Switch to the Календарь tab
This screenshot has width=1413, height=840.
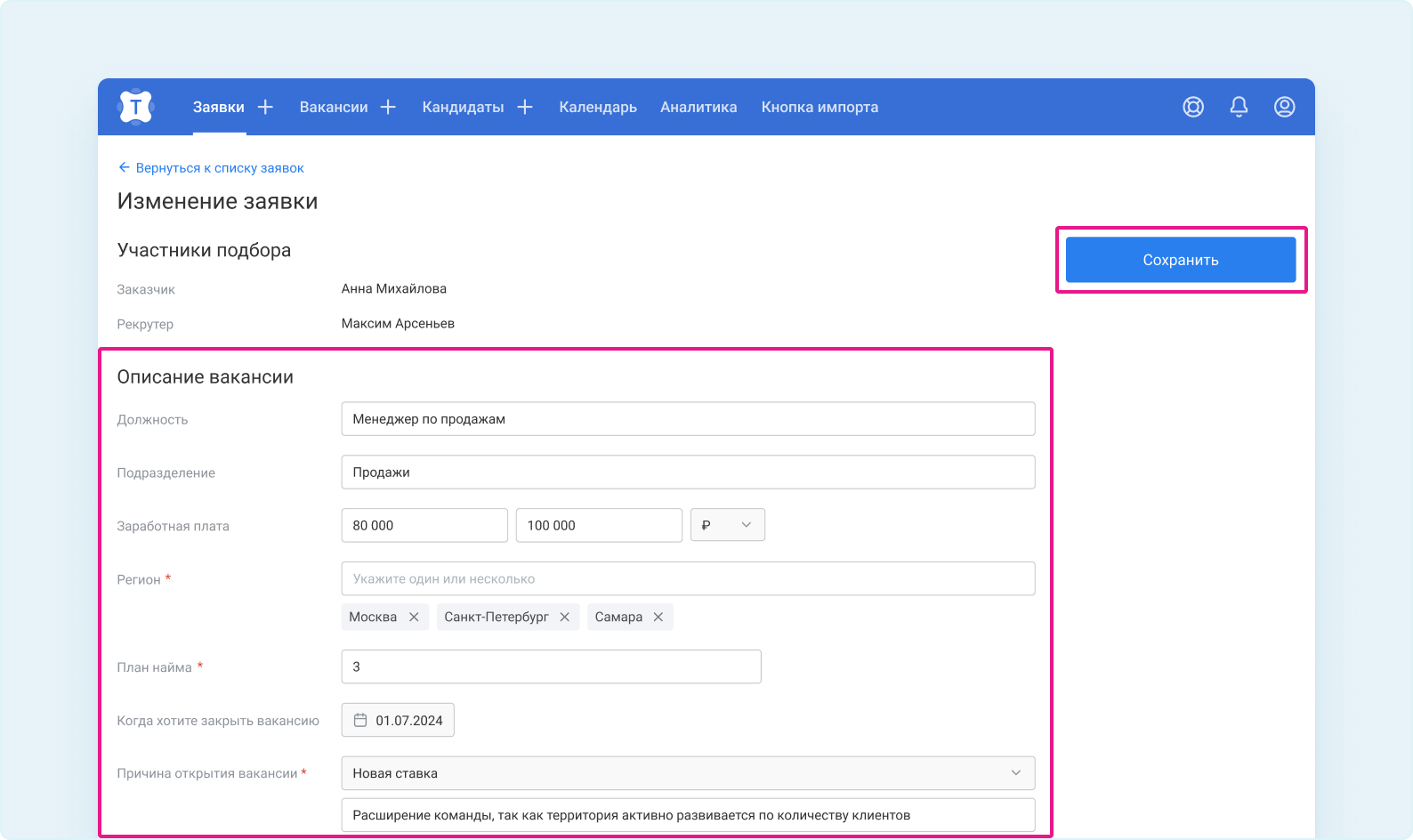[x=598, y=107]
